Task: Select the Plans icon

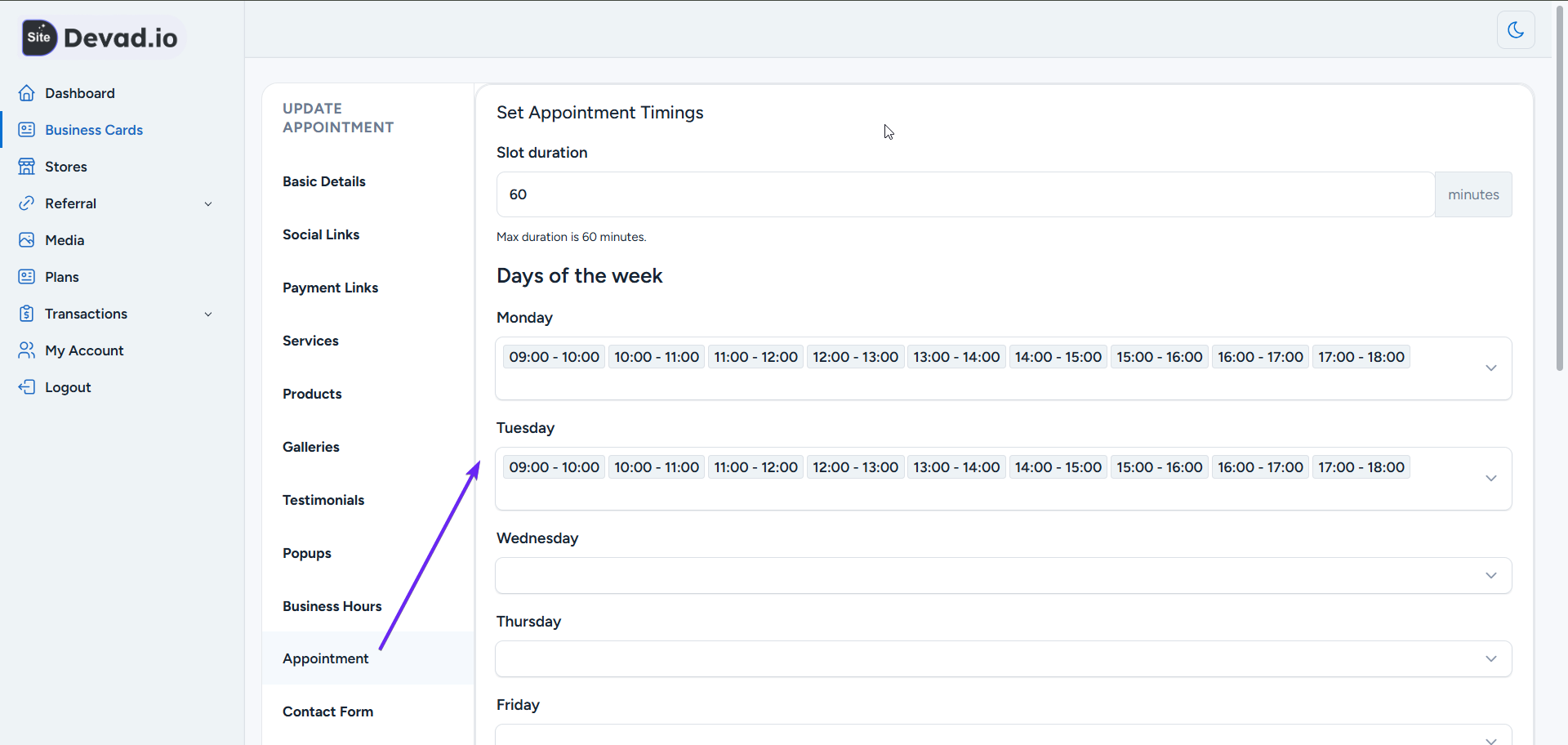Action: point(27,276)
